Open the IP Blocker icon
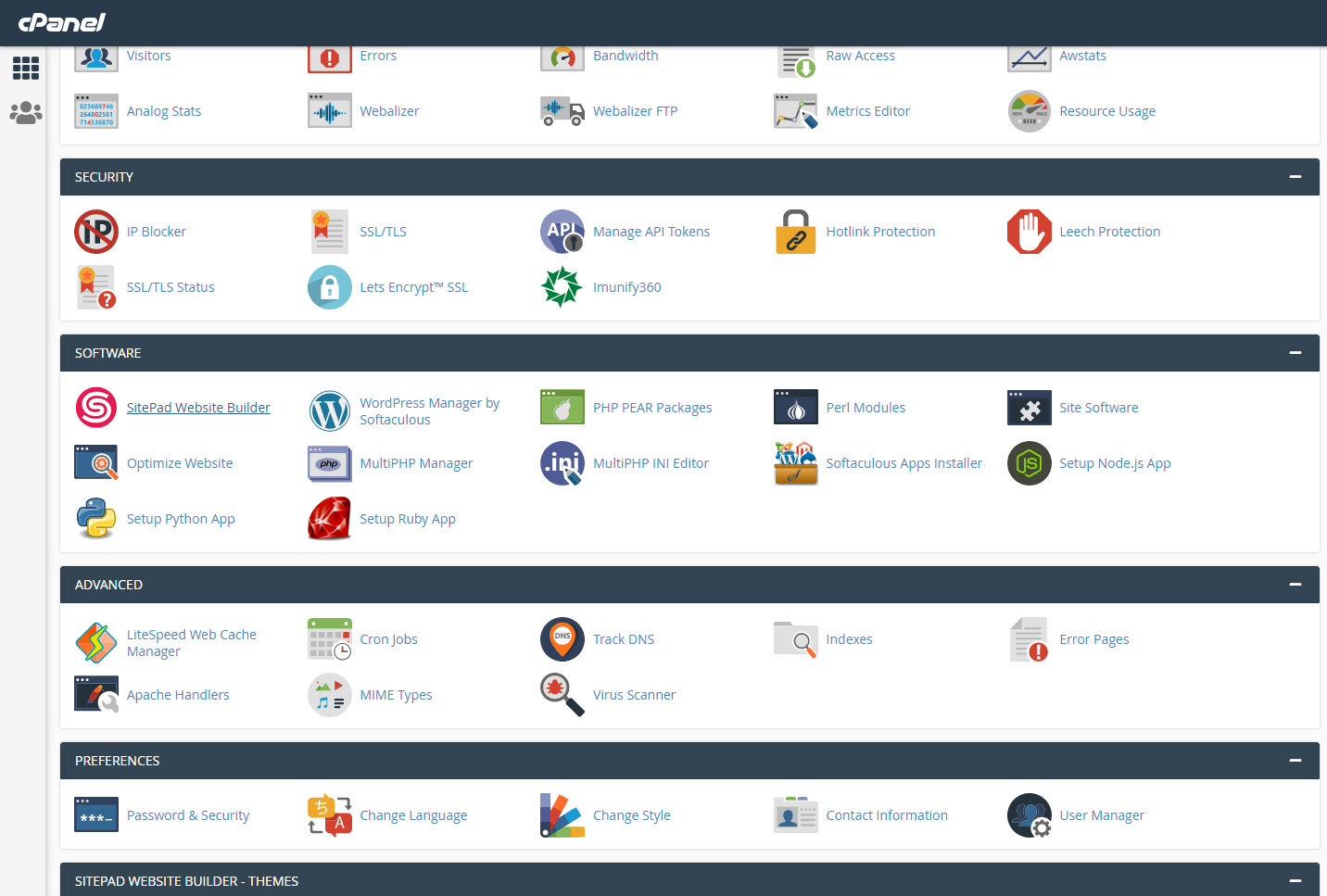1327x896 pixels. point(96,232)
